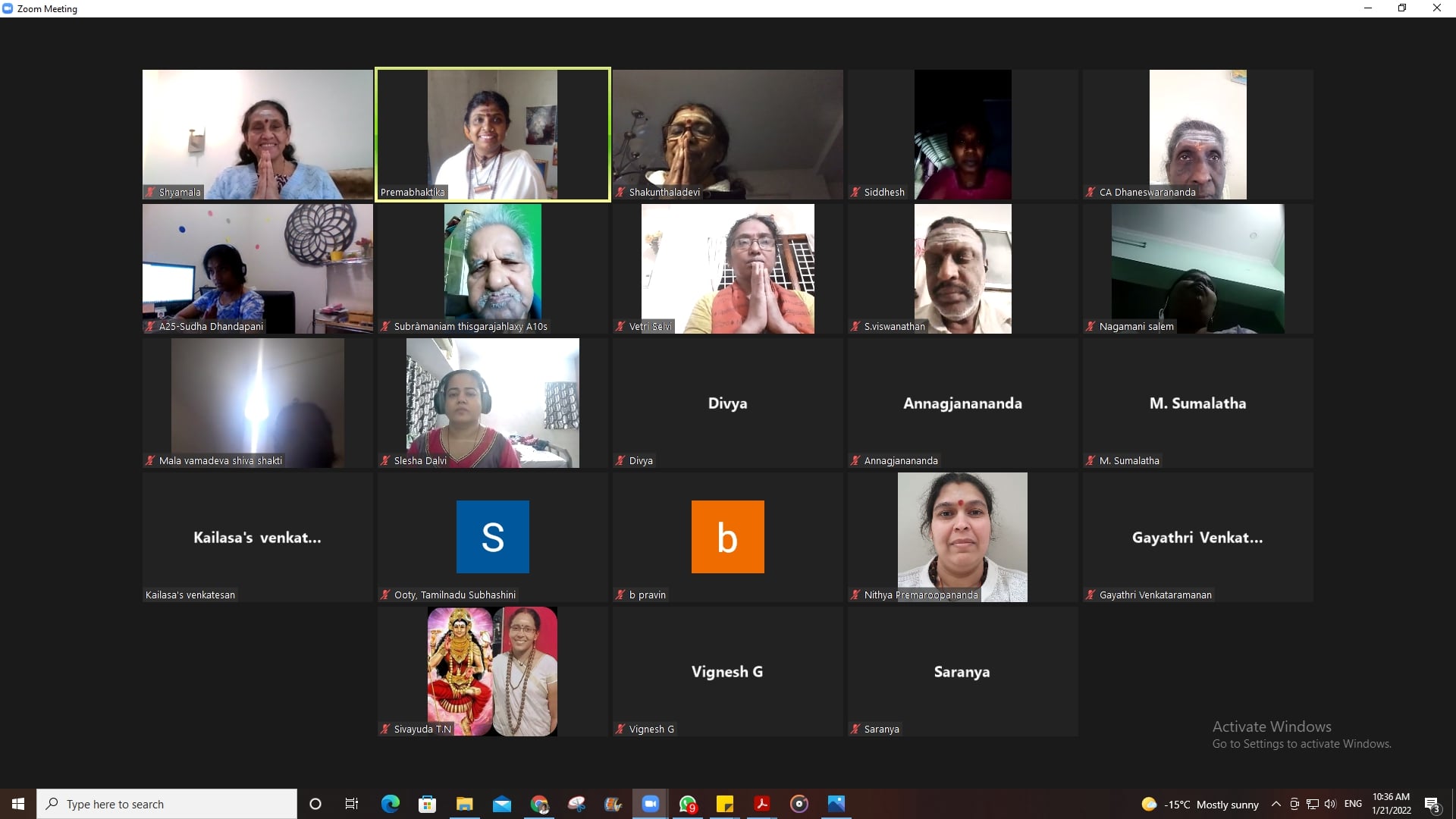Open the Windows Start menu
1456x819 pixels.
coord(18,804)
